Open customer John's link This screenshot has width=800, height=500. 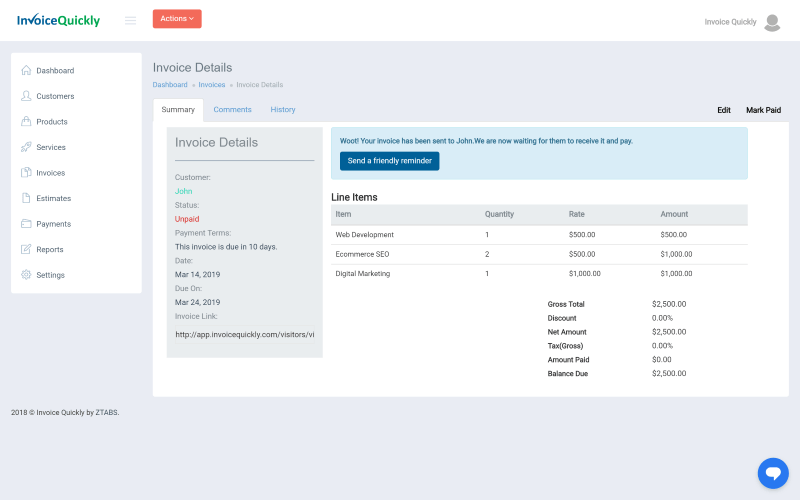tap(183, 191)
